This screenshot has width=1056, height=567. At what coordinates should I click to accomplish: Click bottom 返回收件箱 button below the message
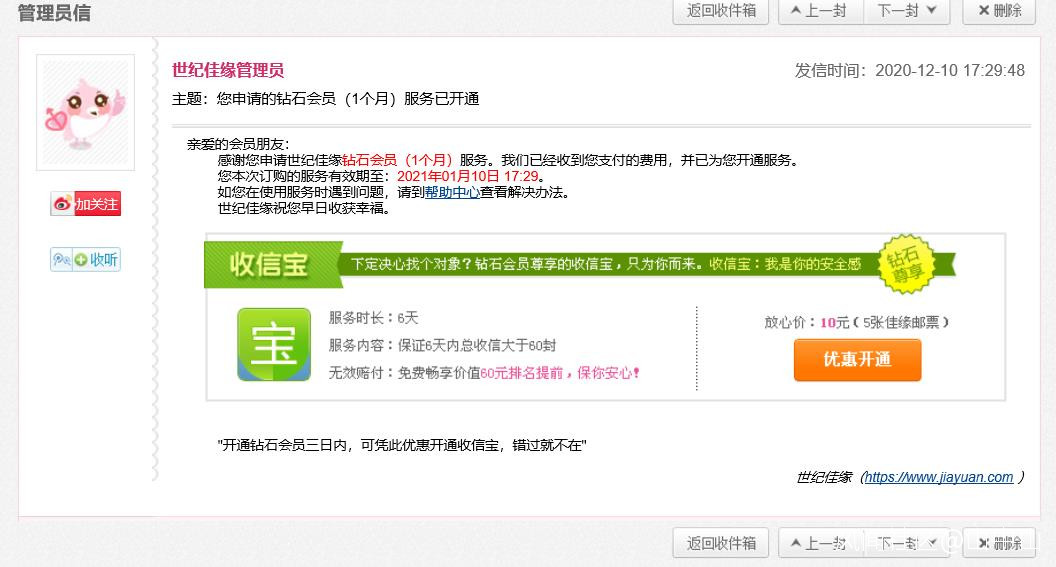(721, 543)
